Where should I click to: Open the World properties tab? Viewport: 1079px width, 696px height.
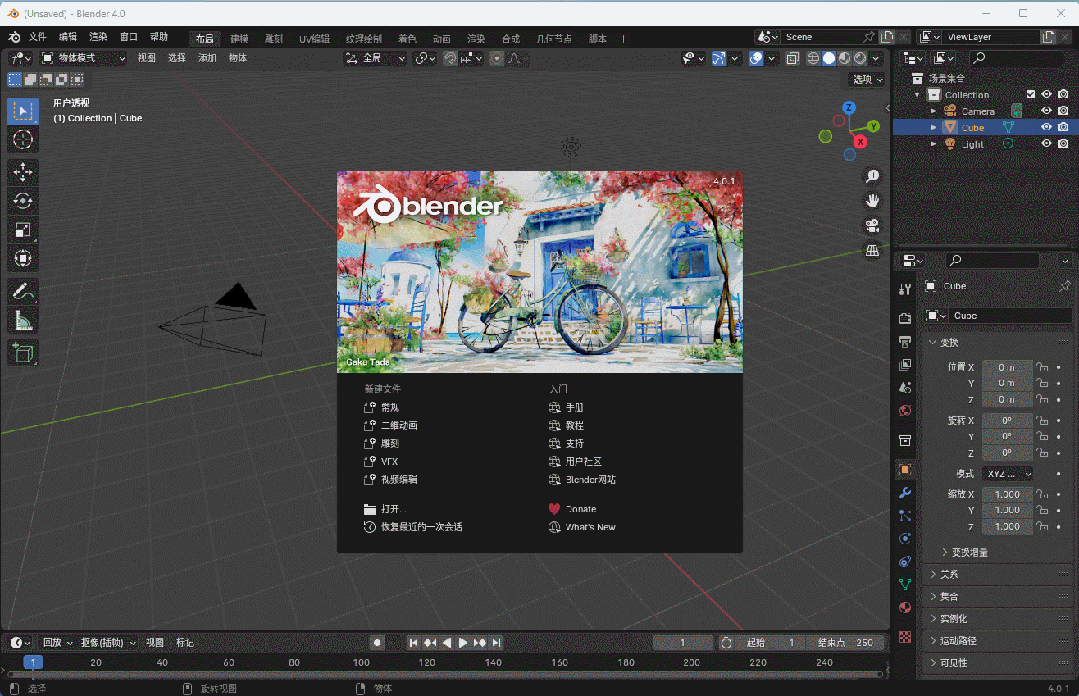pyautogui.click(x=905, y=410)
